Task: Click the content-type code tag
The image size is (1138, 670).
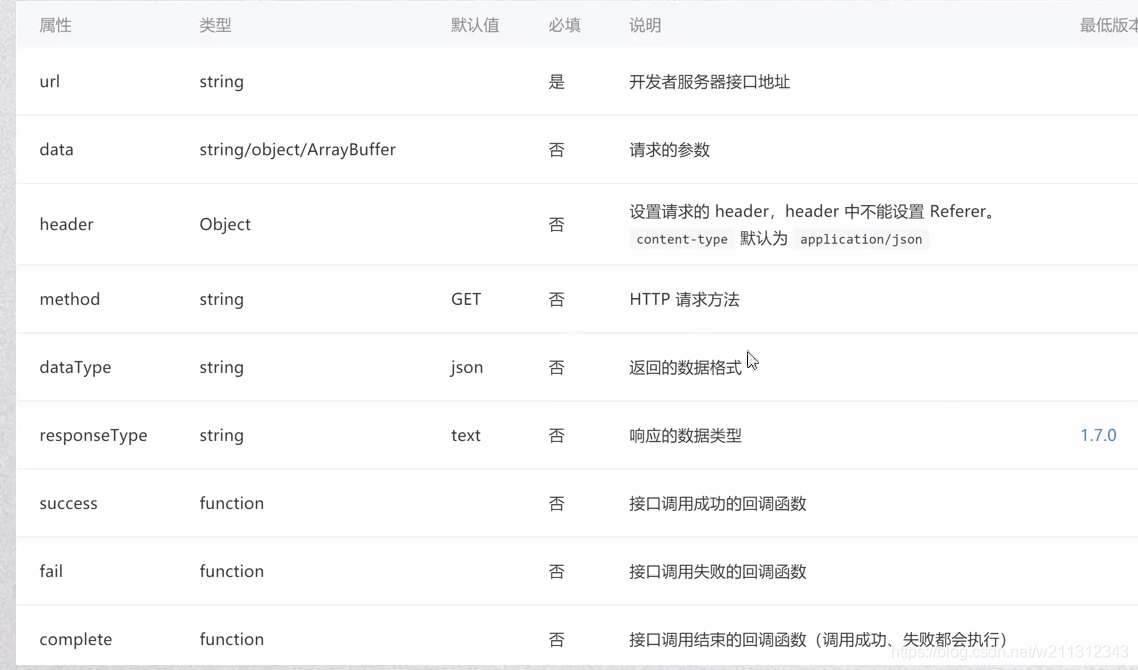Action: click(x=682, y=240)
